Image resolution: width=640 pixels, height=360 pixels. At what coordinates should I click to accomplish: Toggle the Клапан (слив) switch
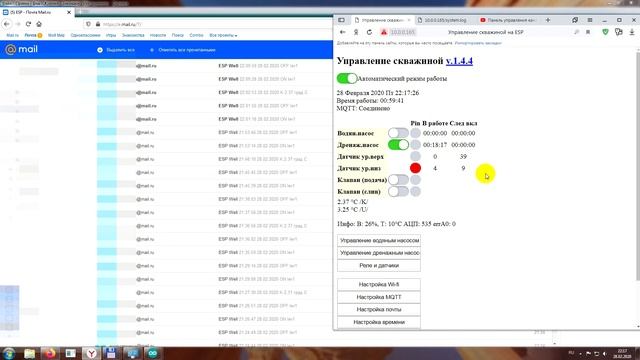pyautogui.click(x=398, y=191)
